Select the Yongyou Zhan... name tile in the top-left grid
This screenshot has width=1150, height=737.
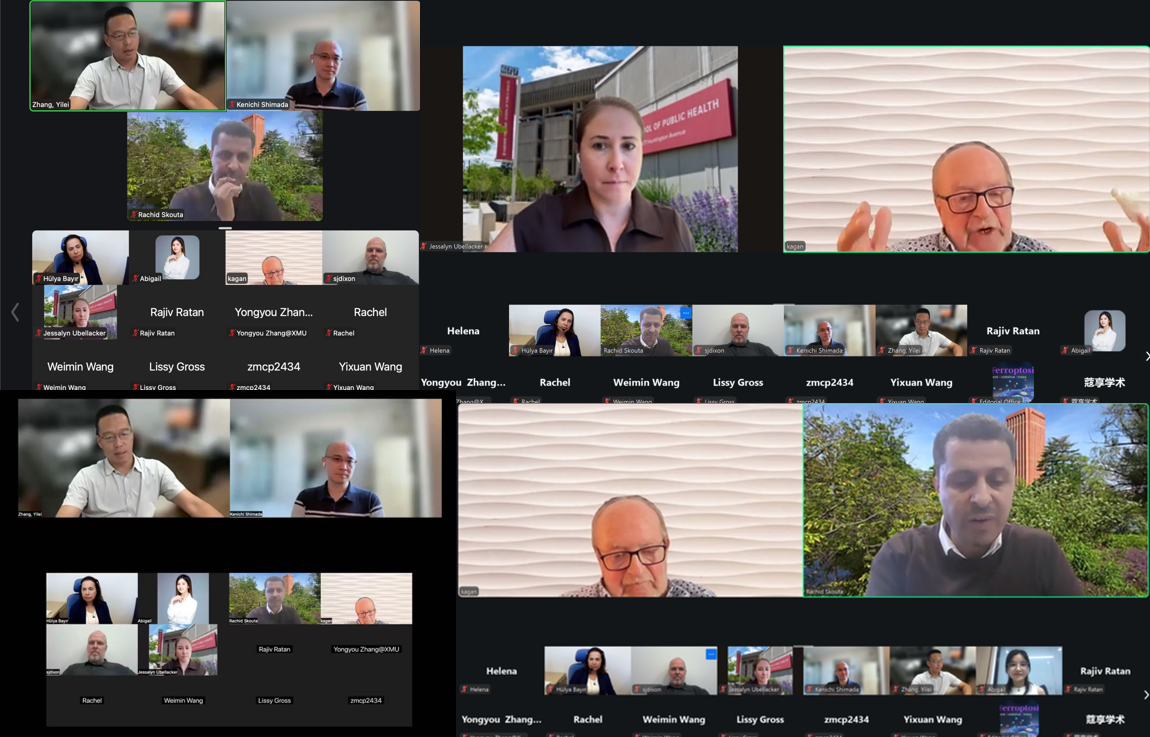click(x=274, y=312)
